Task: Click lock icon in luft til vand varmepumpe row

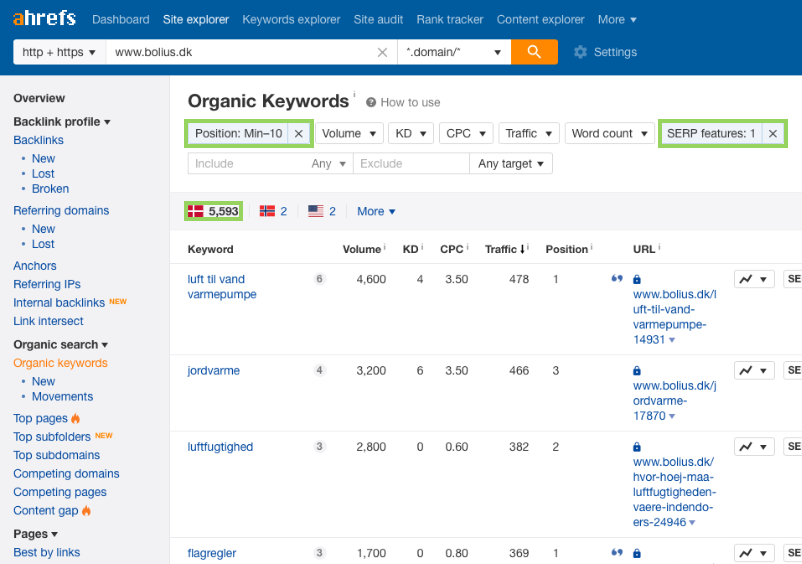Action: [x=637, y=279]
